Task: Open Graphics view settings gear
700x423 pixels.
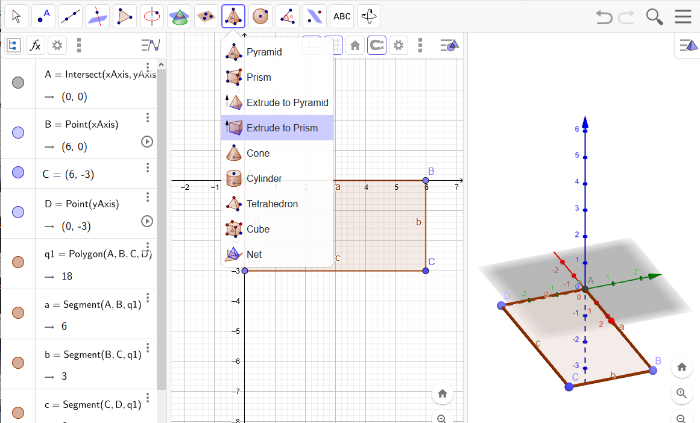Action: 398,45
